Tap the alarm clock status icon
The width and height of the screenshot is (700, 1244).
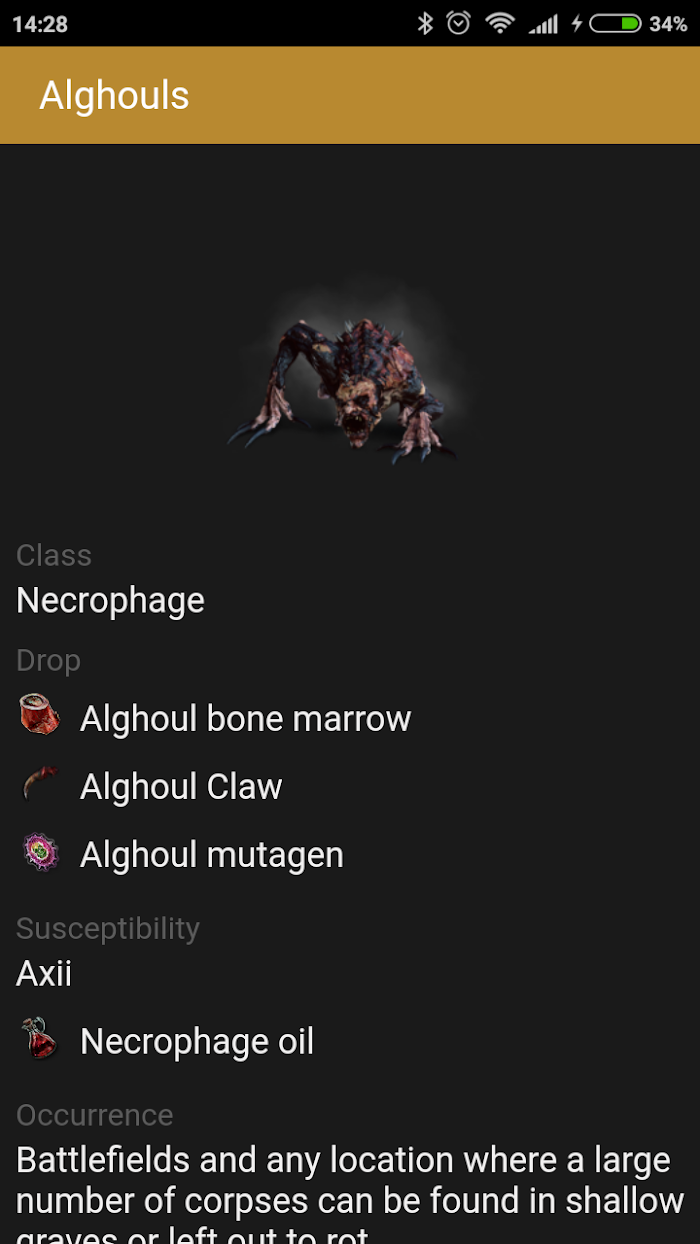(x=459, y=23)
